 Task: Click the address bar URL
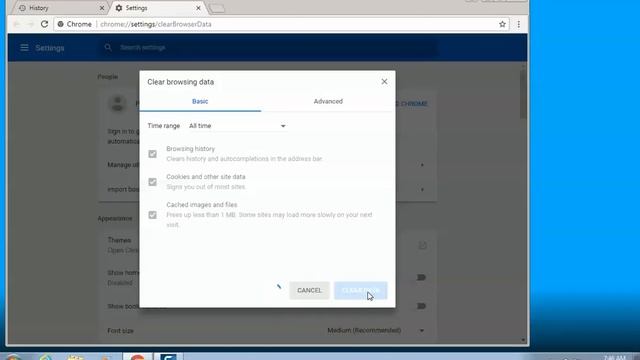pyautogui.click(x=156, y=24)
